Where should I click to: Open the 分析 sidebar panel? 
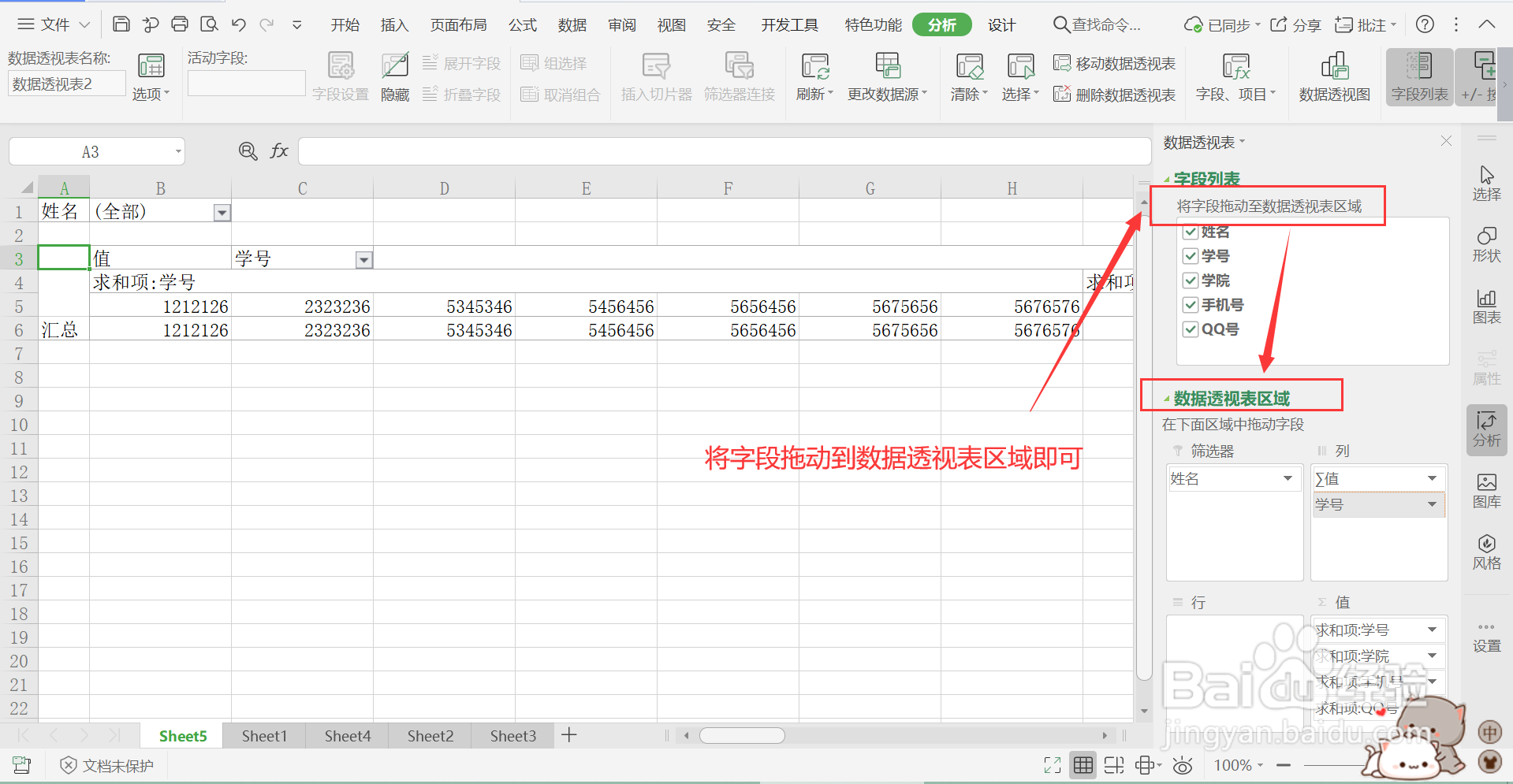pyautogui.click(x=1486, y=429)
